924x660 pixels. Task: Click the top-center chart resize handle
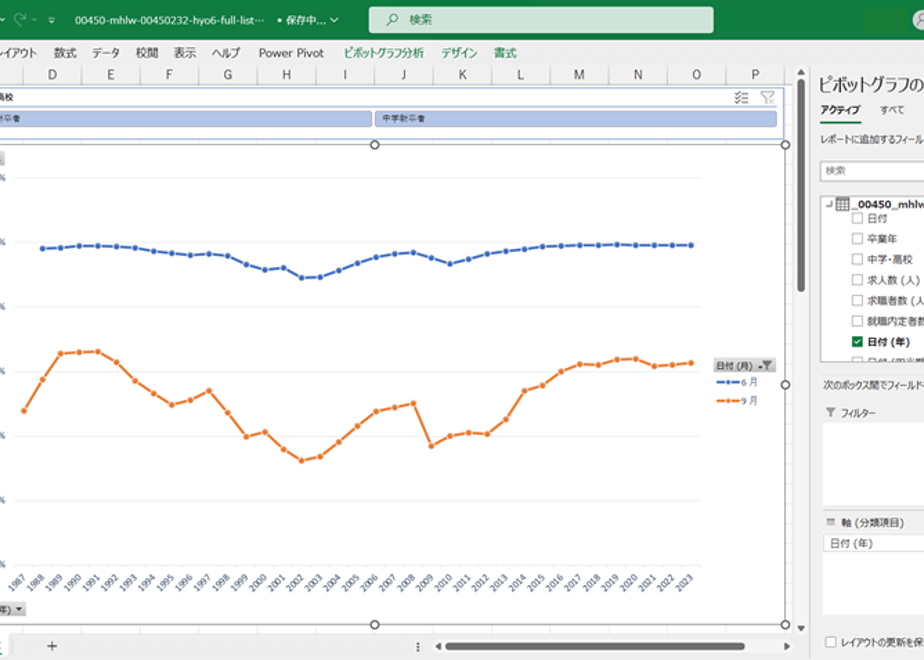pos(374,145)
